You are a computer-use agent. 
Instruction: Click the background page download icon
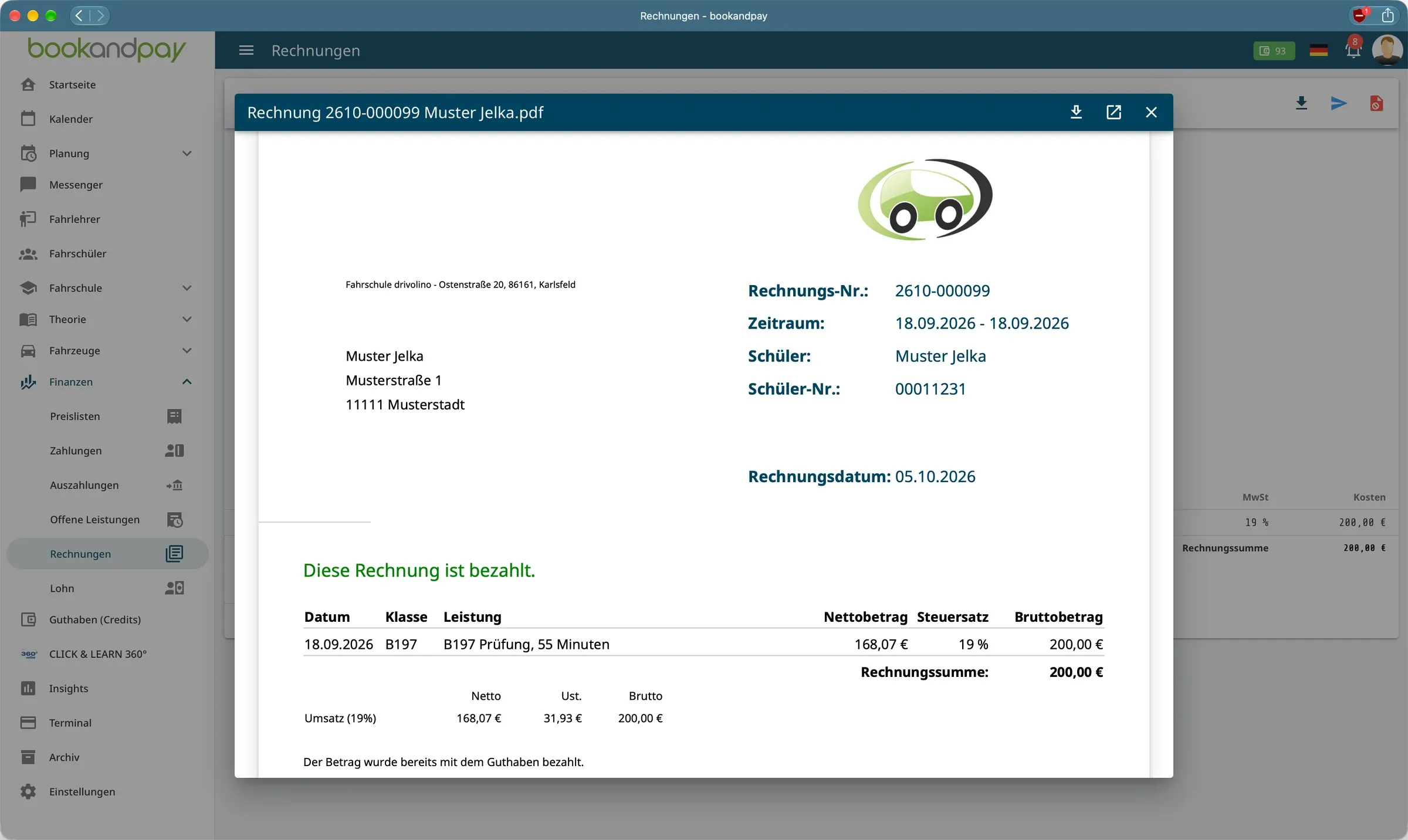pos(1301,104)
